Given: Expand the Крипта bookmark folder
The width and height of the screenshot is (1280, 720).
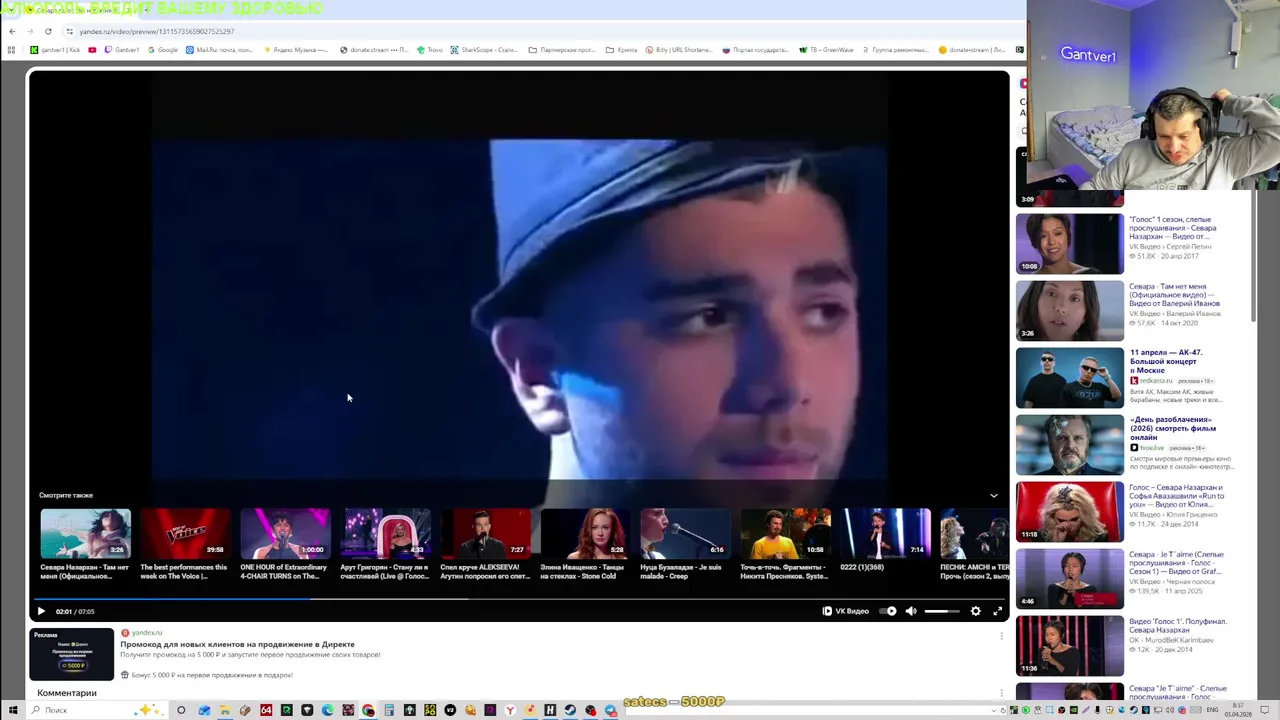Looking at the screenshot, I should coord(622,50).
